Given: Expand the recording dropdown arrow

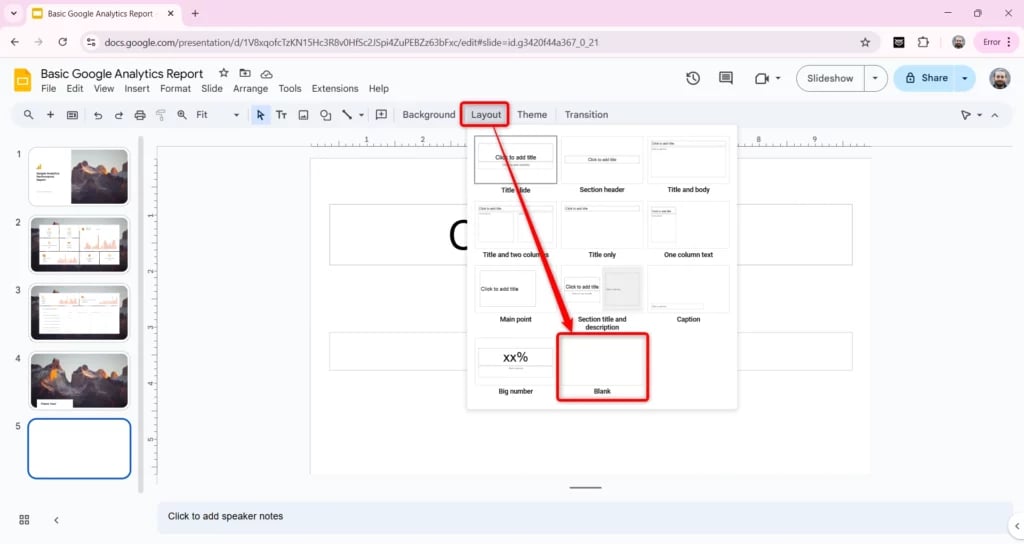Looking at the screenshot, I should point(778,78).
